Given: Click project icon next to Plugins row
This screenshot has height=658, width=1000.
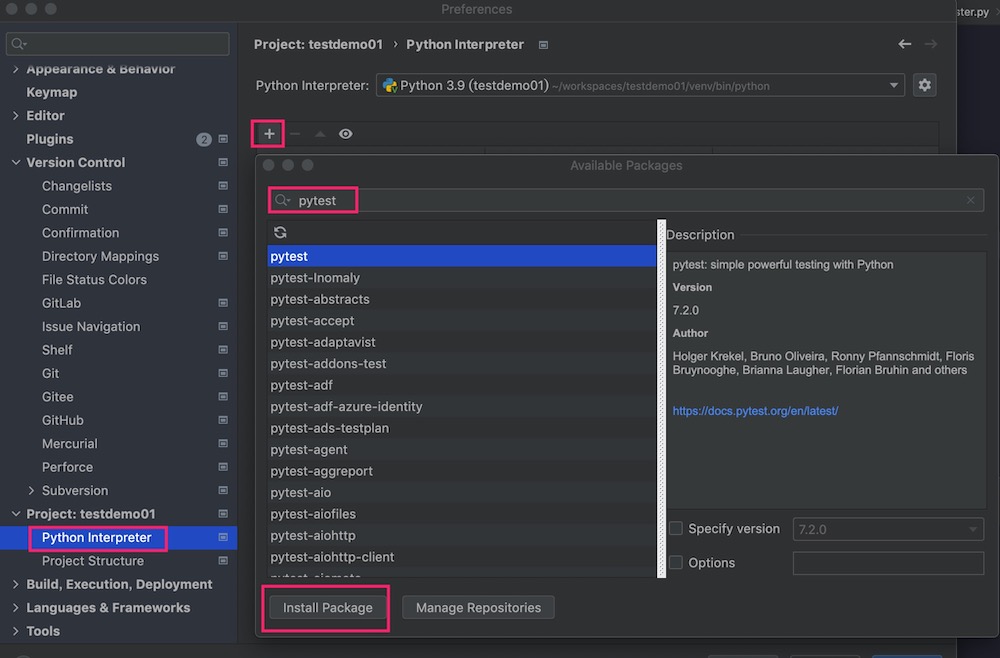Looking at the screenshot, I should point(223,139).
